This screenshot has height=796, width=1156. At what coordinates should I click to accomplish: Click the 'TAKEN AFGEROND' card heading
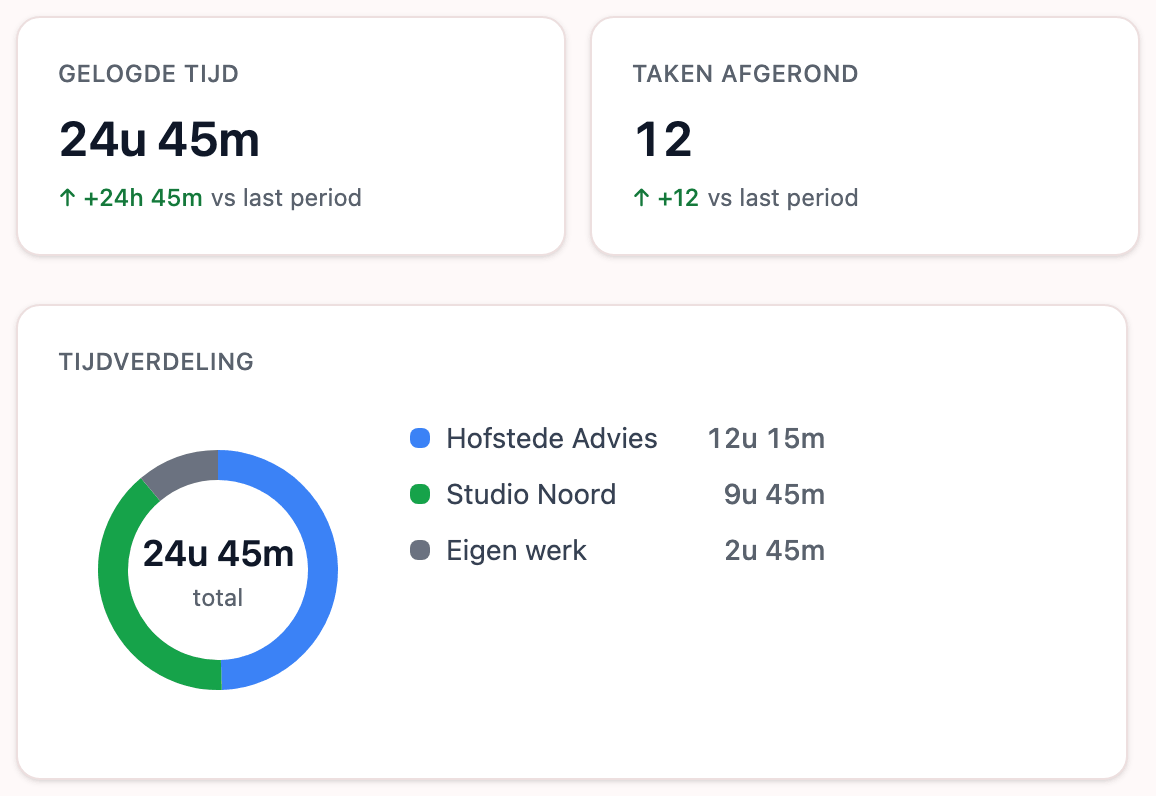coord(745,74)
